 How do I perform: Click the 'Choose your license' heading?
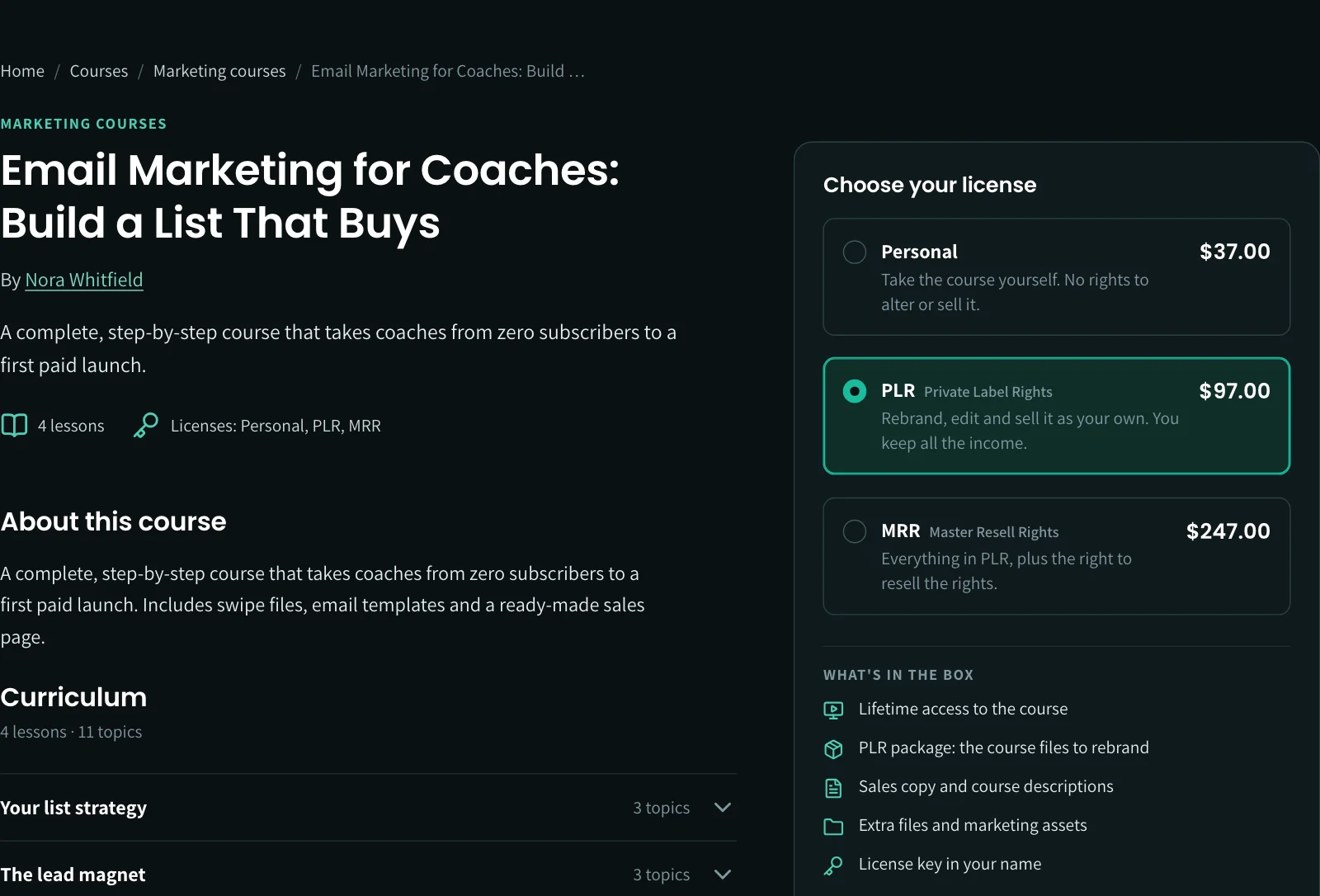930,185
